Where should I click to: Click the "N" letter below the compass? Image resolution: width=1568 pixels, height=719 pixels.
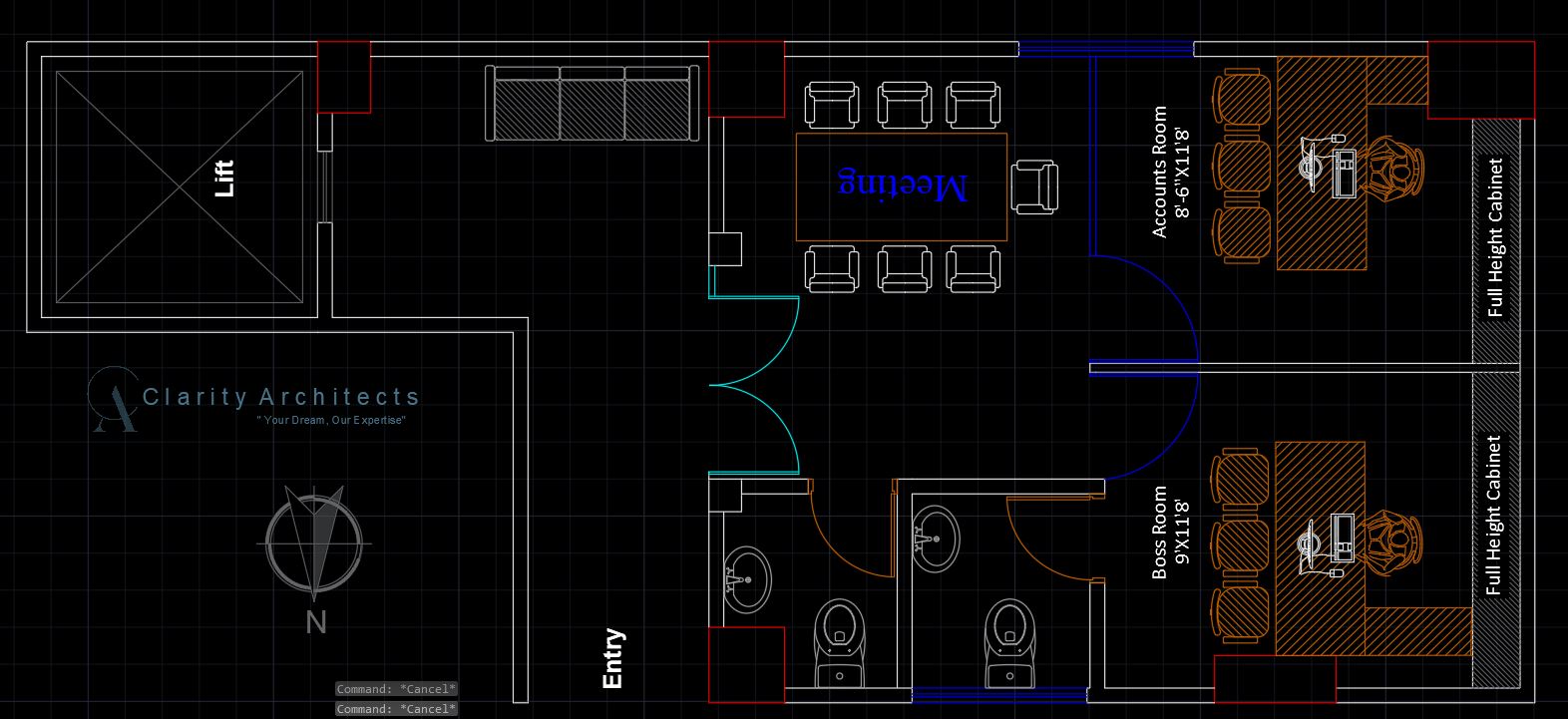316,623
